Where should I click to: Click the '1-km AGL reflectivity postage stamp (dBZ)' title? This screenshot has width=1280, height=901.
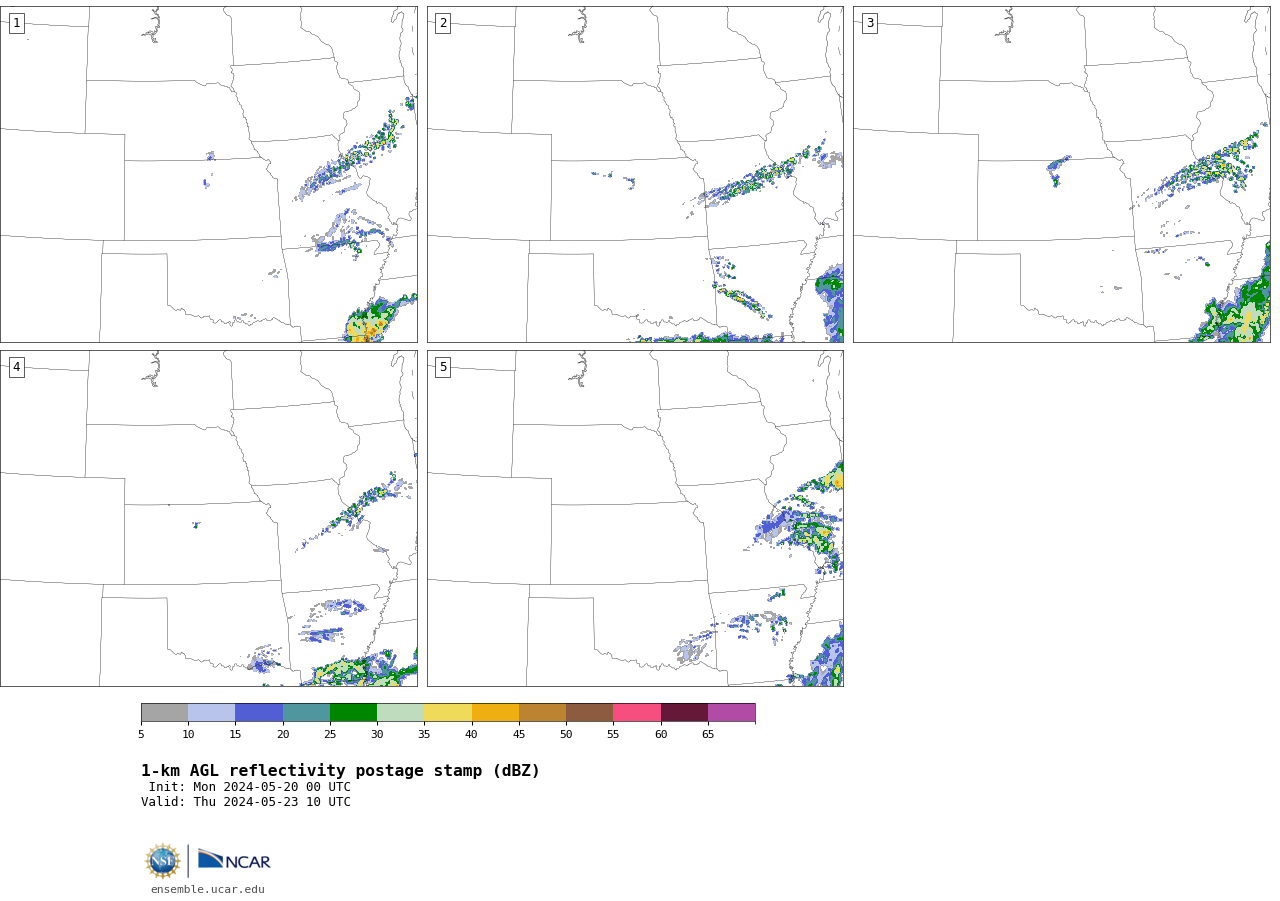(x=340, y=771)
